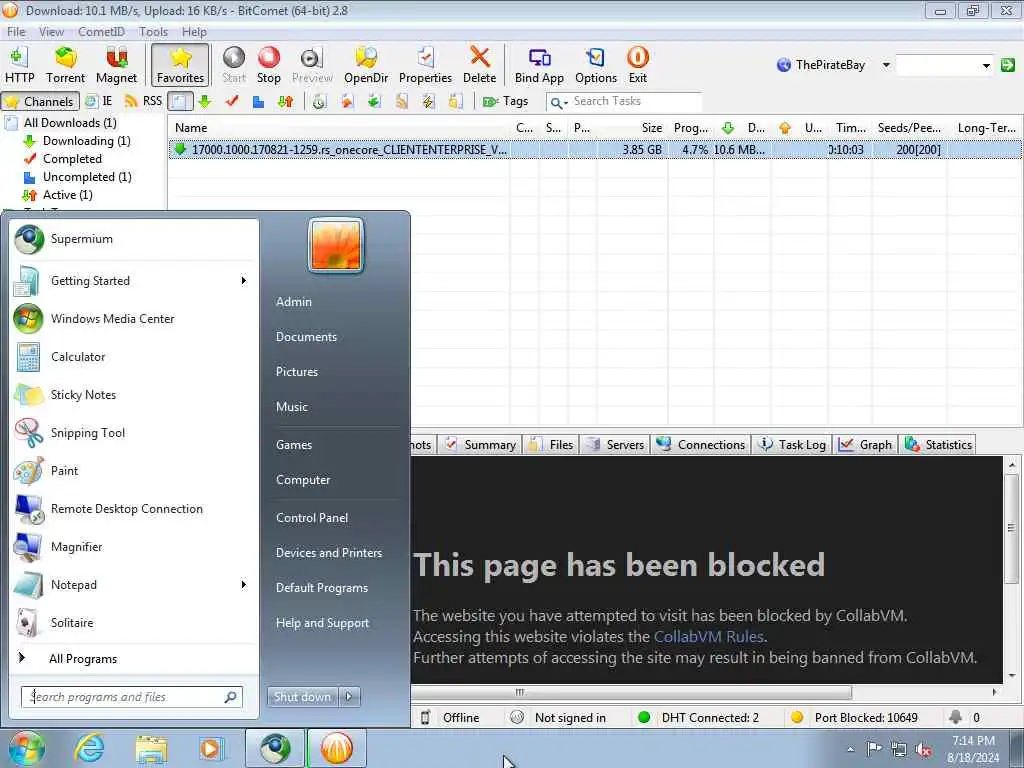The width and height of the screenshot is (1024, 768).
Task: Select Active (1) in sidebar
Action: (67, 195)
